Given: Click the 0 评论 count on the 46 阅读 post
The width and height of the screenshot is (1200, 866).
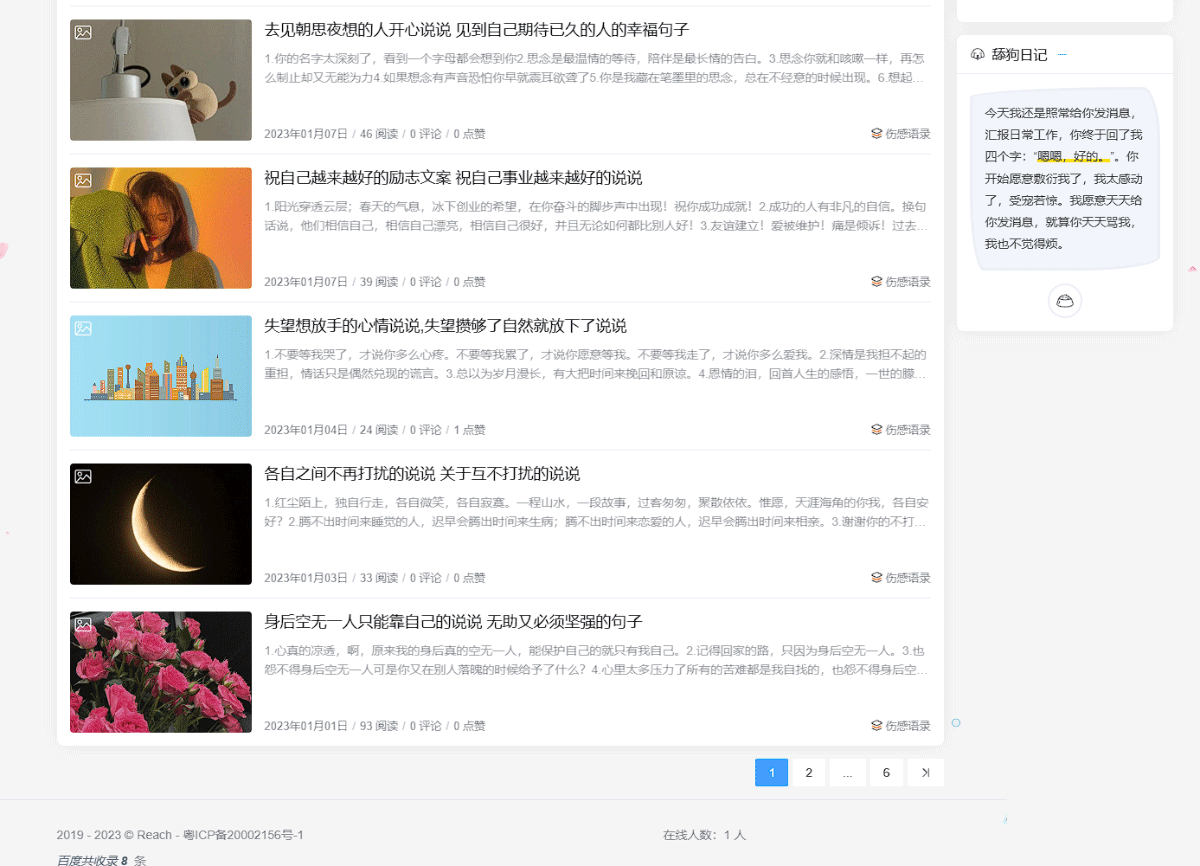Looking at the screenshot, I should click(426, 134).
